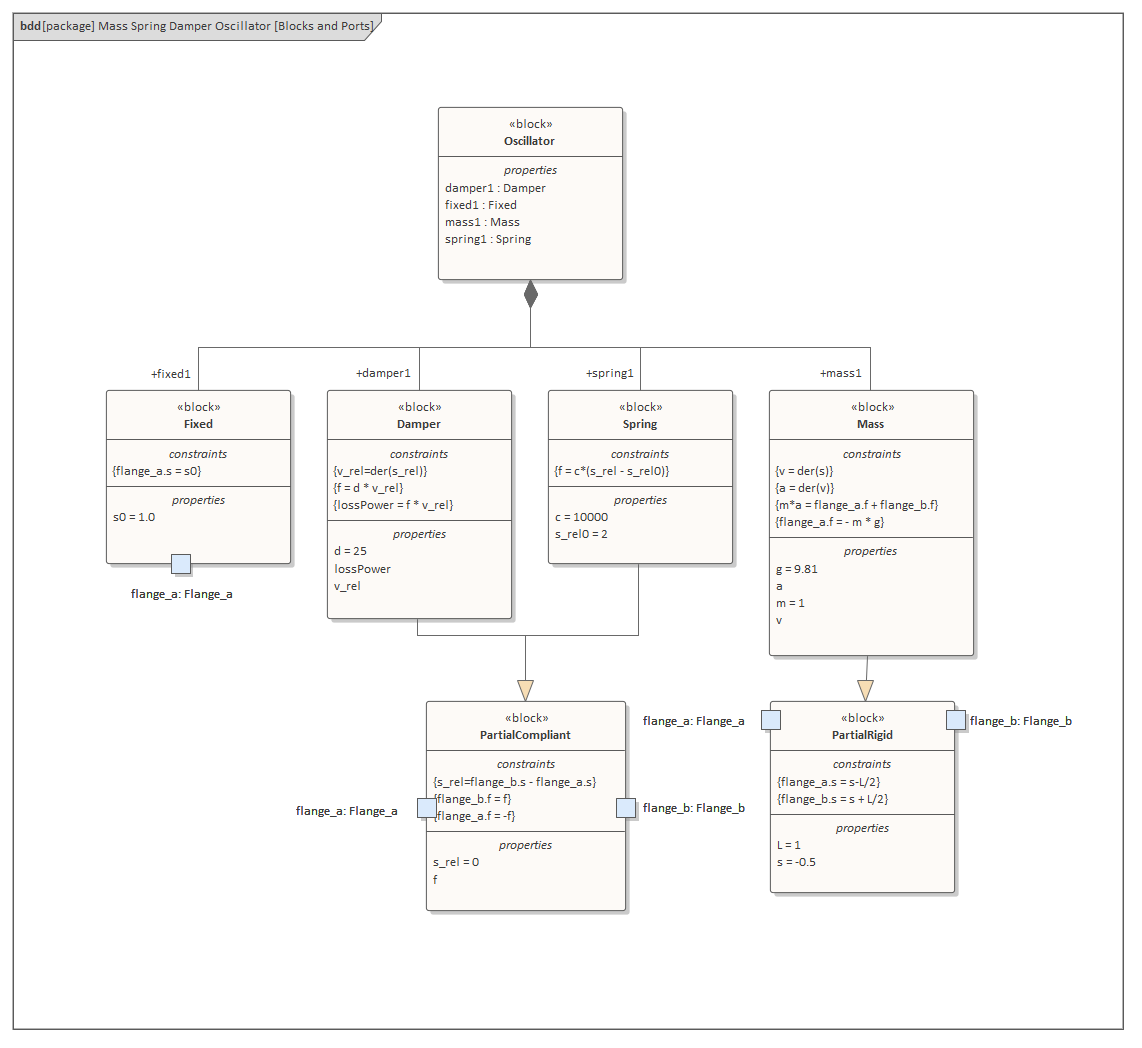Click the +damper1 association role label

tap(383, 374)
